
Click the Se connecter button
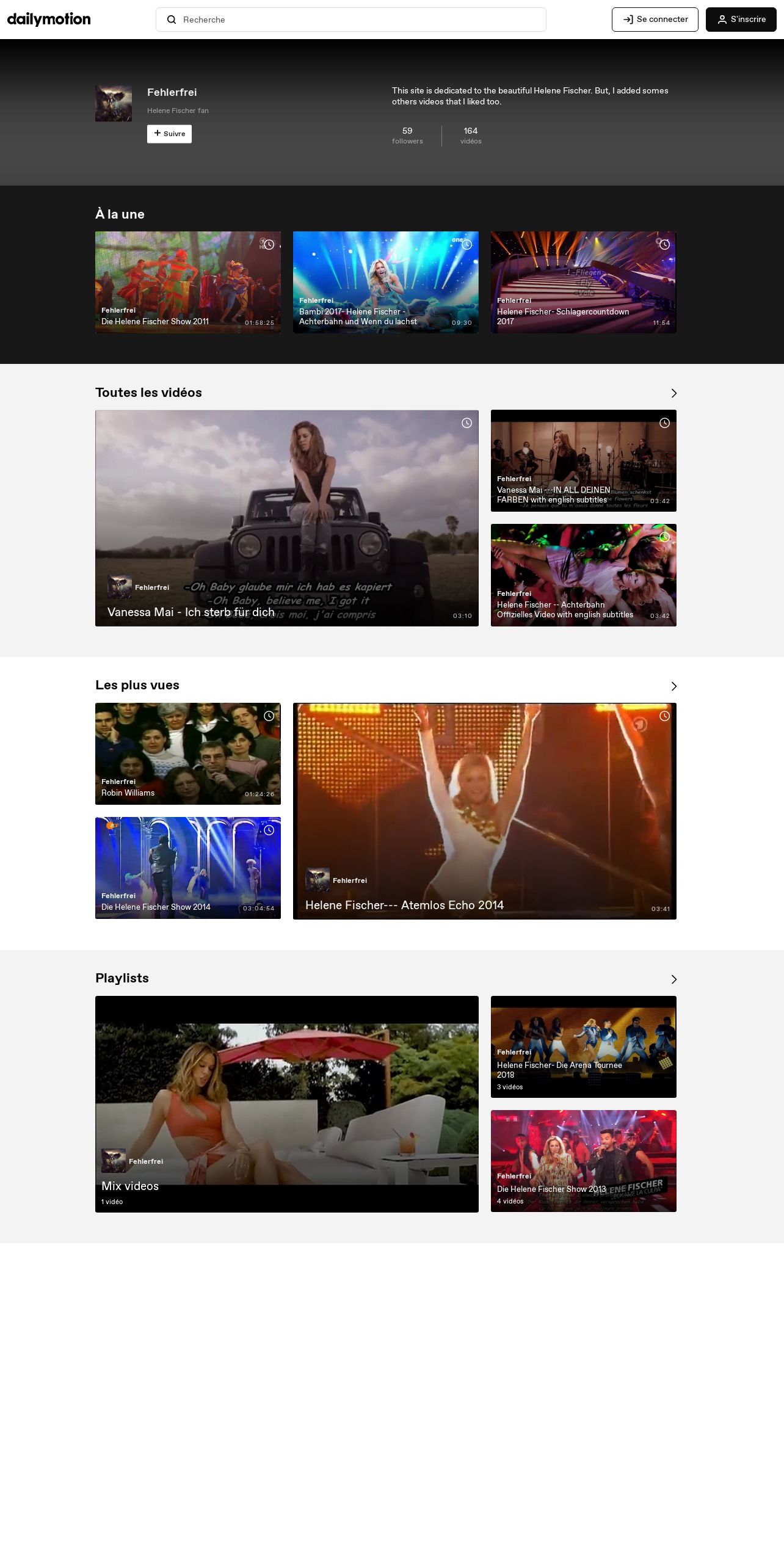[x=655, y=20]
